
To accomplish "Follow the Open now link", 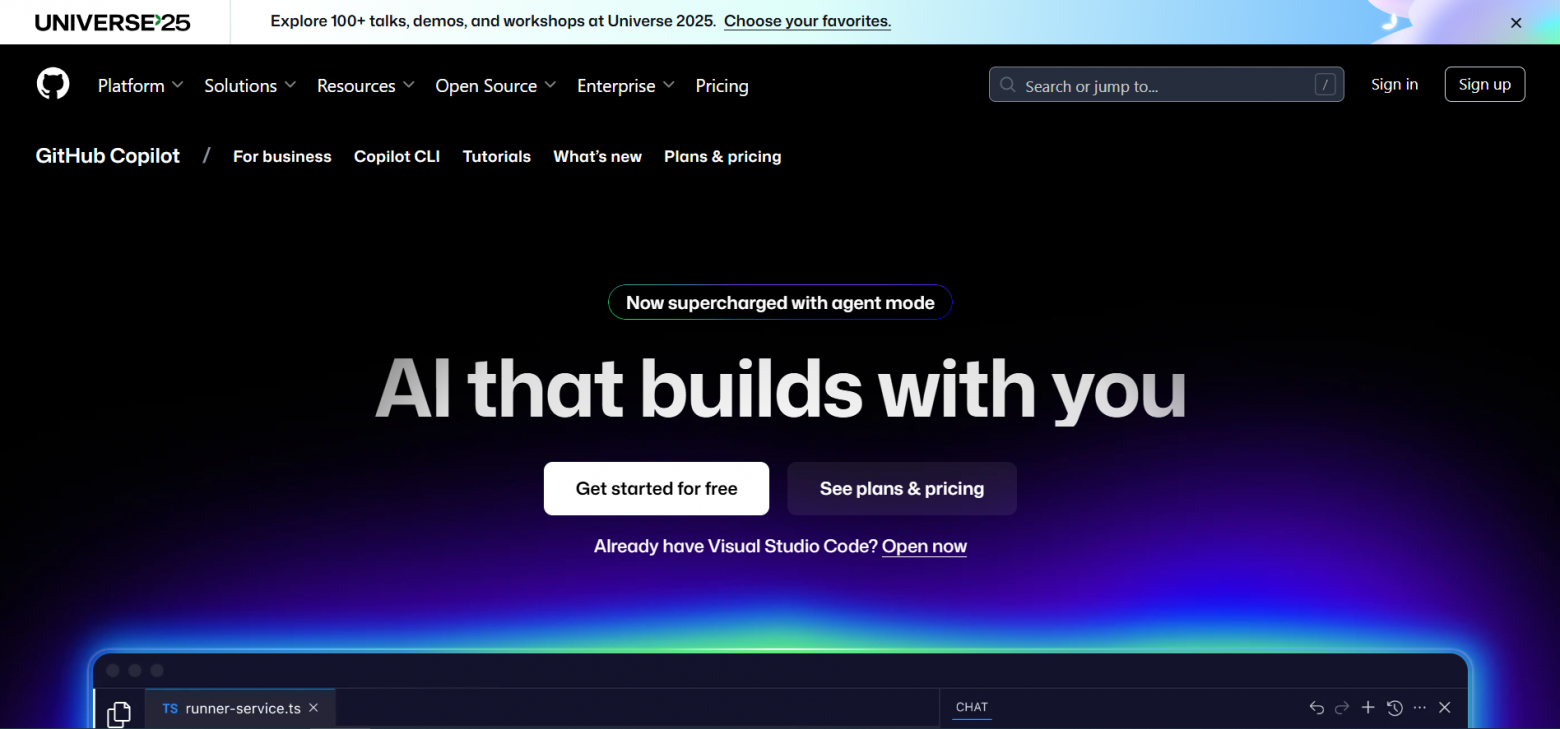I will click(924, 546).
